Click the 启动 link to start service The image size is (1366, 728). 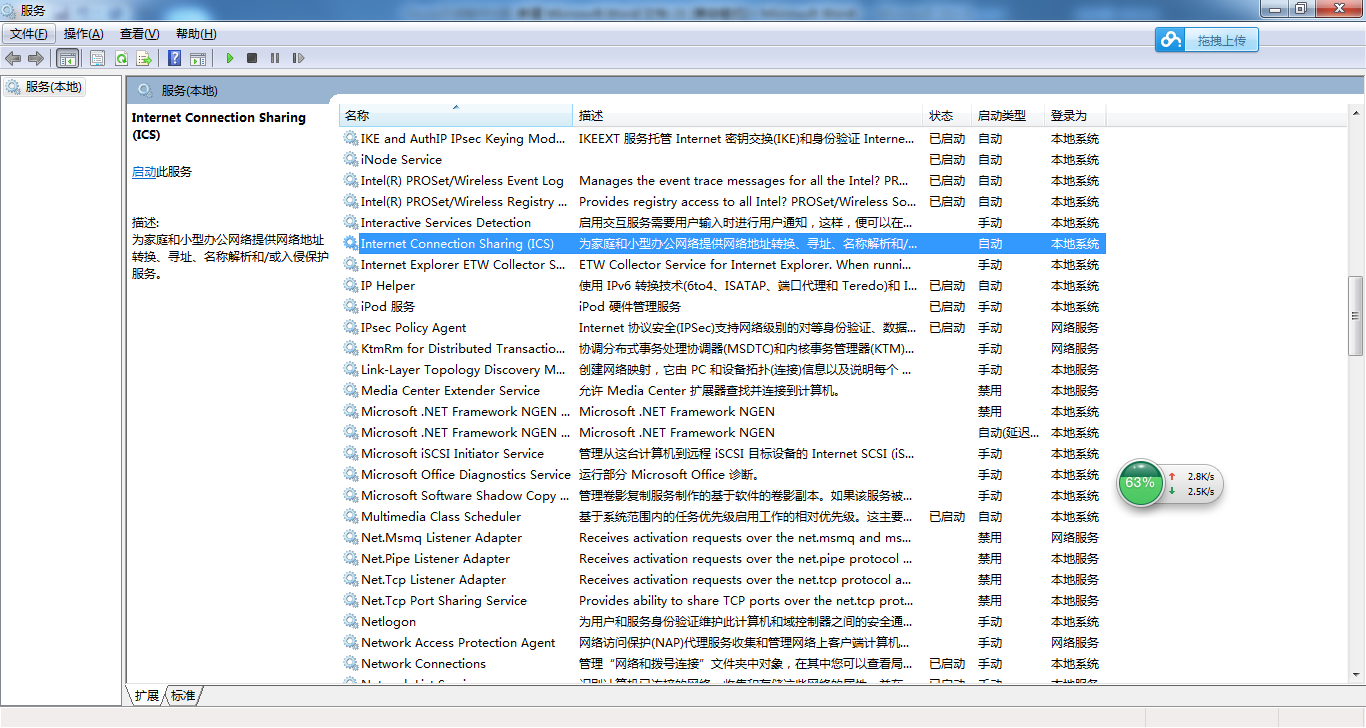point(144,172)
